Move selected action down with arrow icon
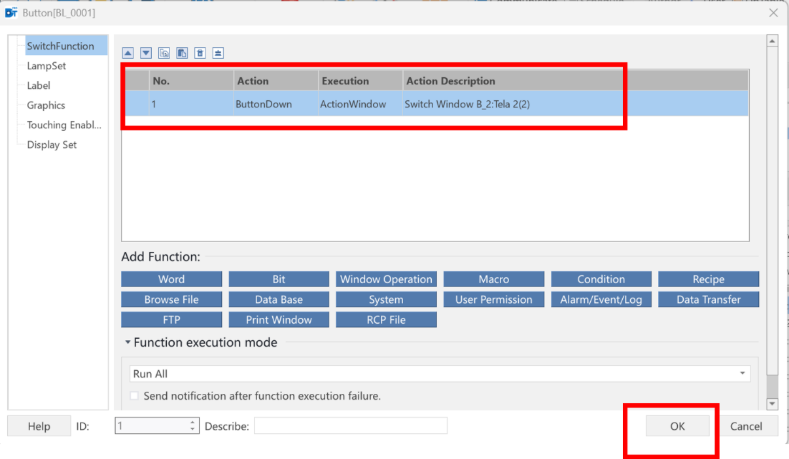Viewport: 789px width, 459px height. pos(146,53)
